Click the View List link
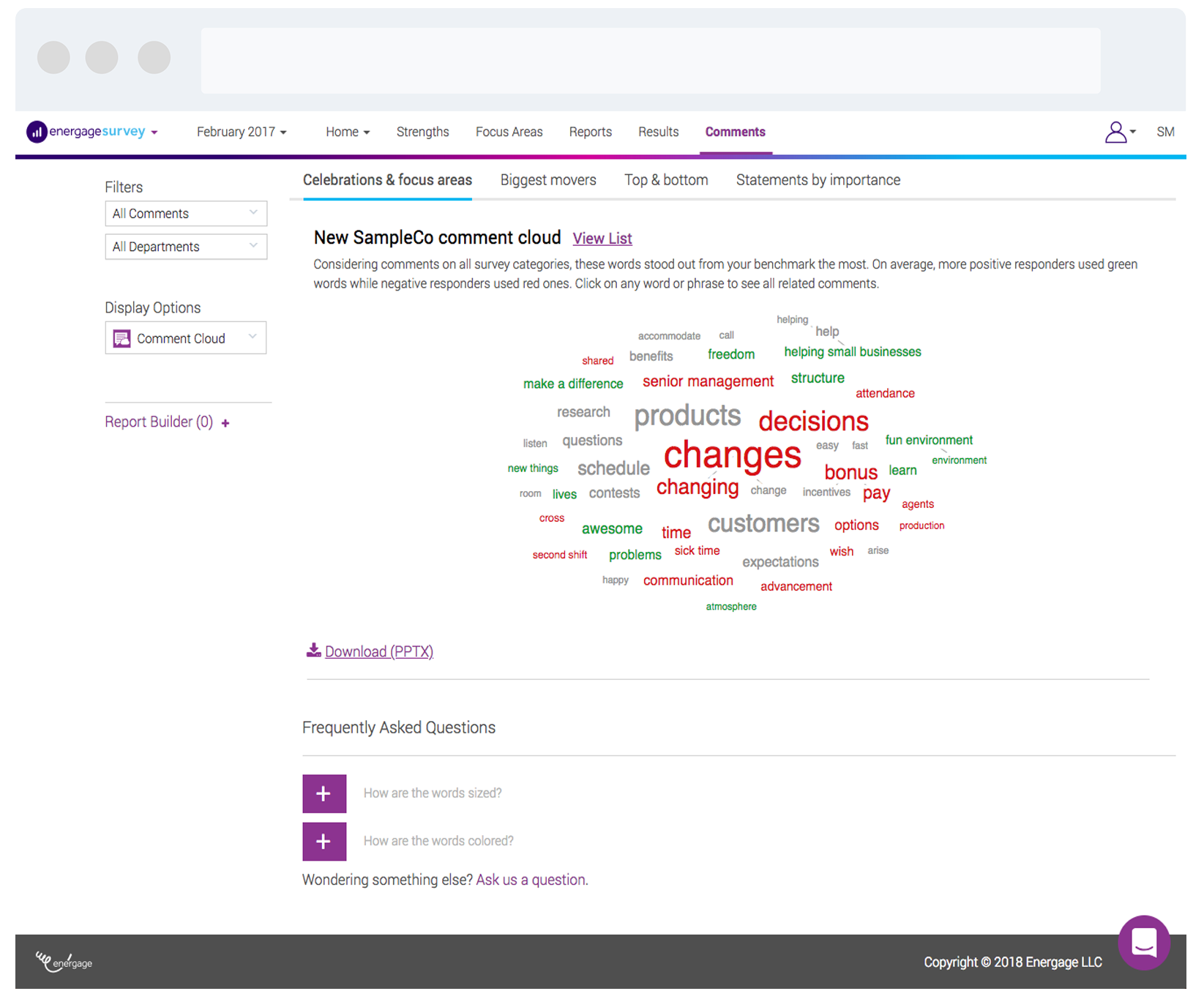This screenshot has height=1002, width=1204. pyautogui.click(x=602, y=238)
